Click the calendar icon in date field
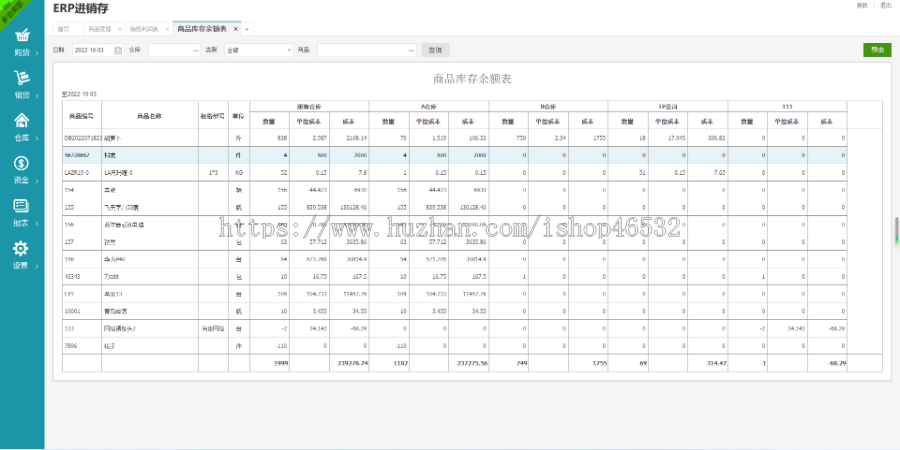The width and height of the screenshot is (900, 450). (x=118, y=49)
